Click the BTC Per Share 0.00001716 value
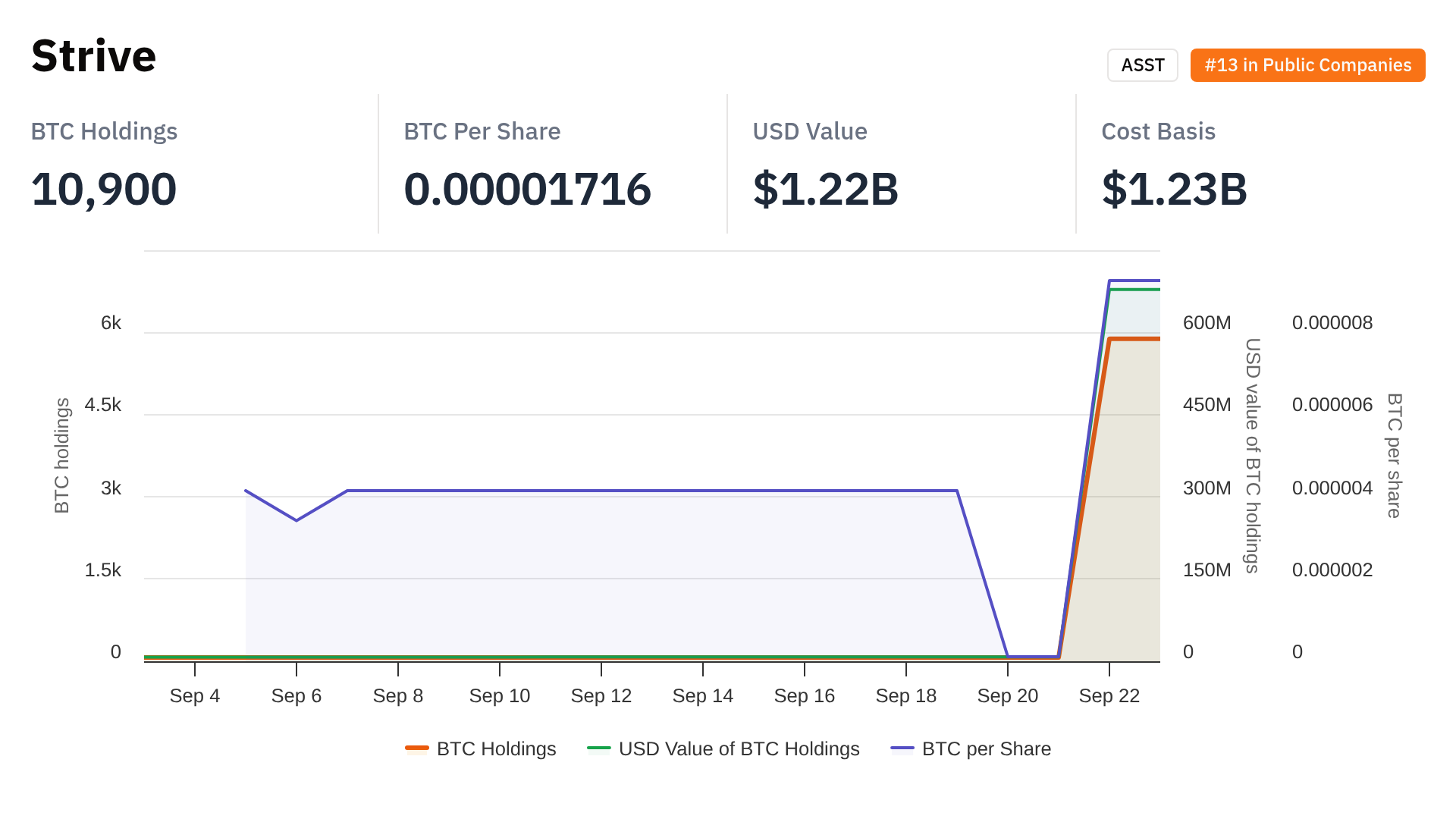Image resolution: width=1456 pixels, height=819 pixels. tap(527, 189)
